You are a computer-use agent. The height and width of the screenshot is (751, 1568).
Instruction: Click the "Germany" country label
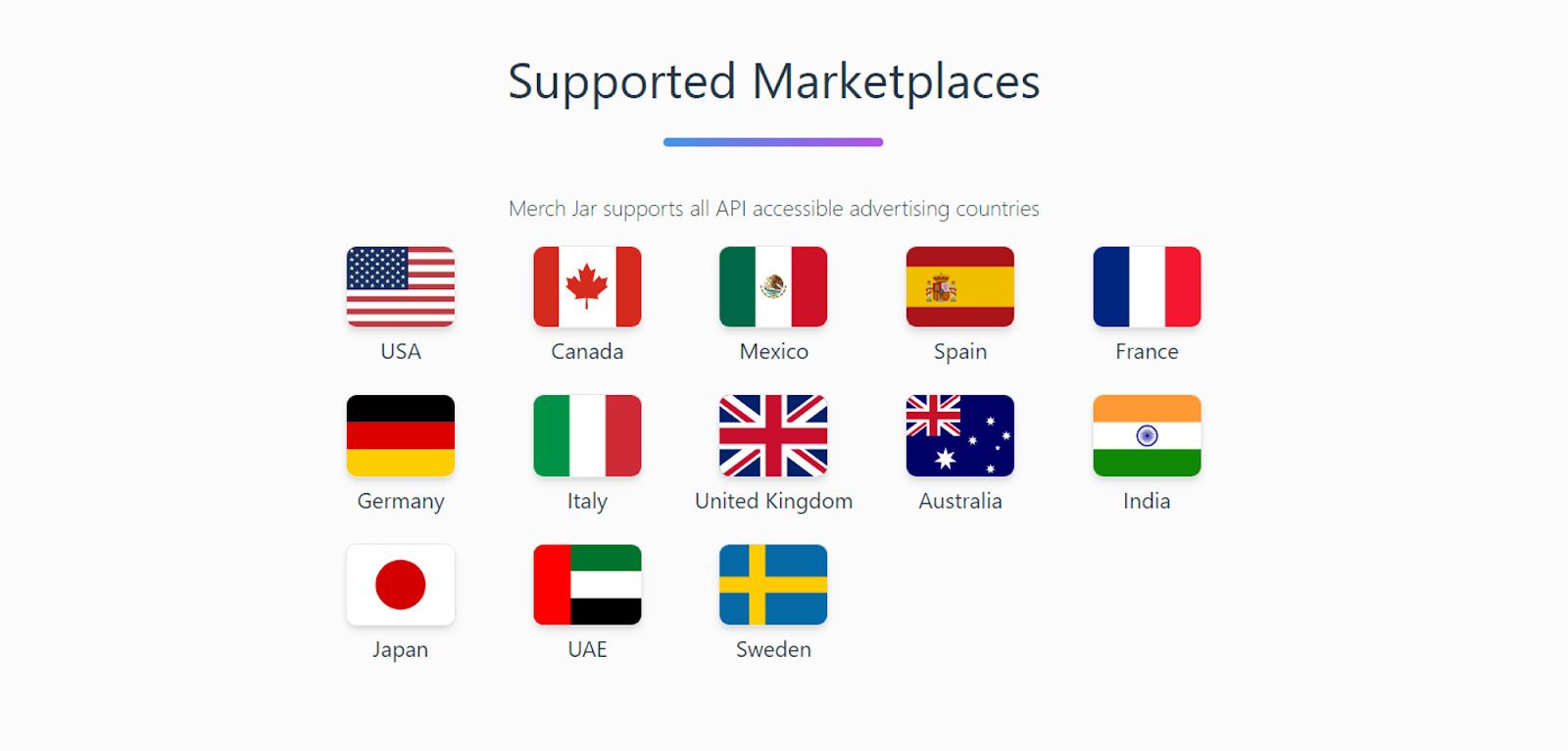click(x=401, y=502)
